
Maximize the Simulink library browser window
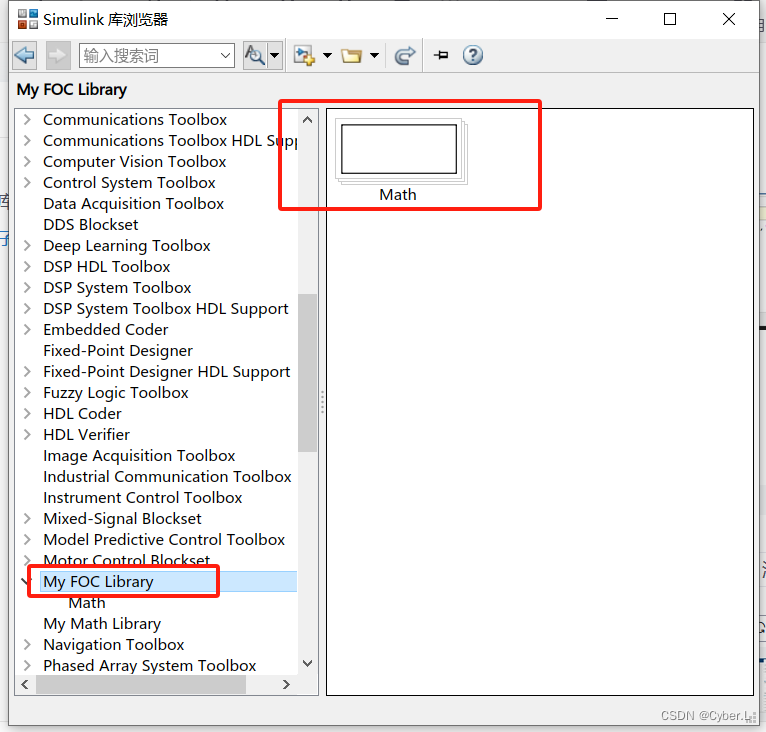[670, 19]
